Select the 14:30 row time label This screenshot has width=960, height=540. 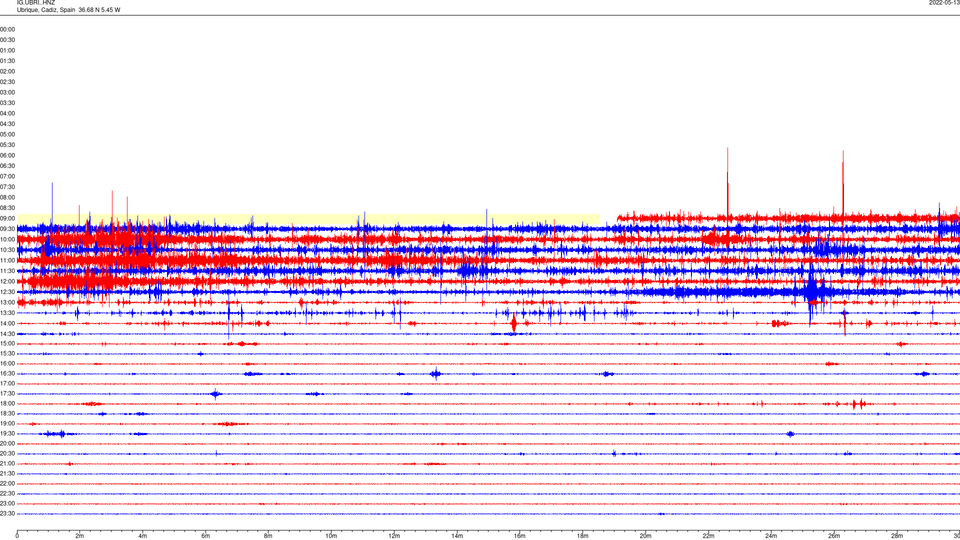pos(7,334)
